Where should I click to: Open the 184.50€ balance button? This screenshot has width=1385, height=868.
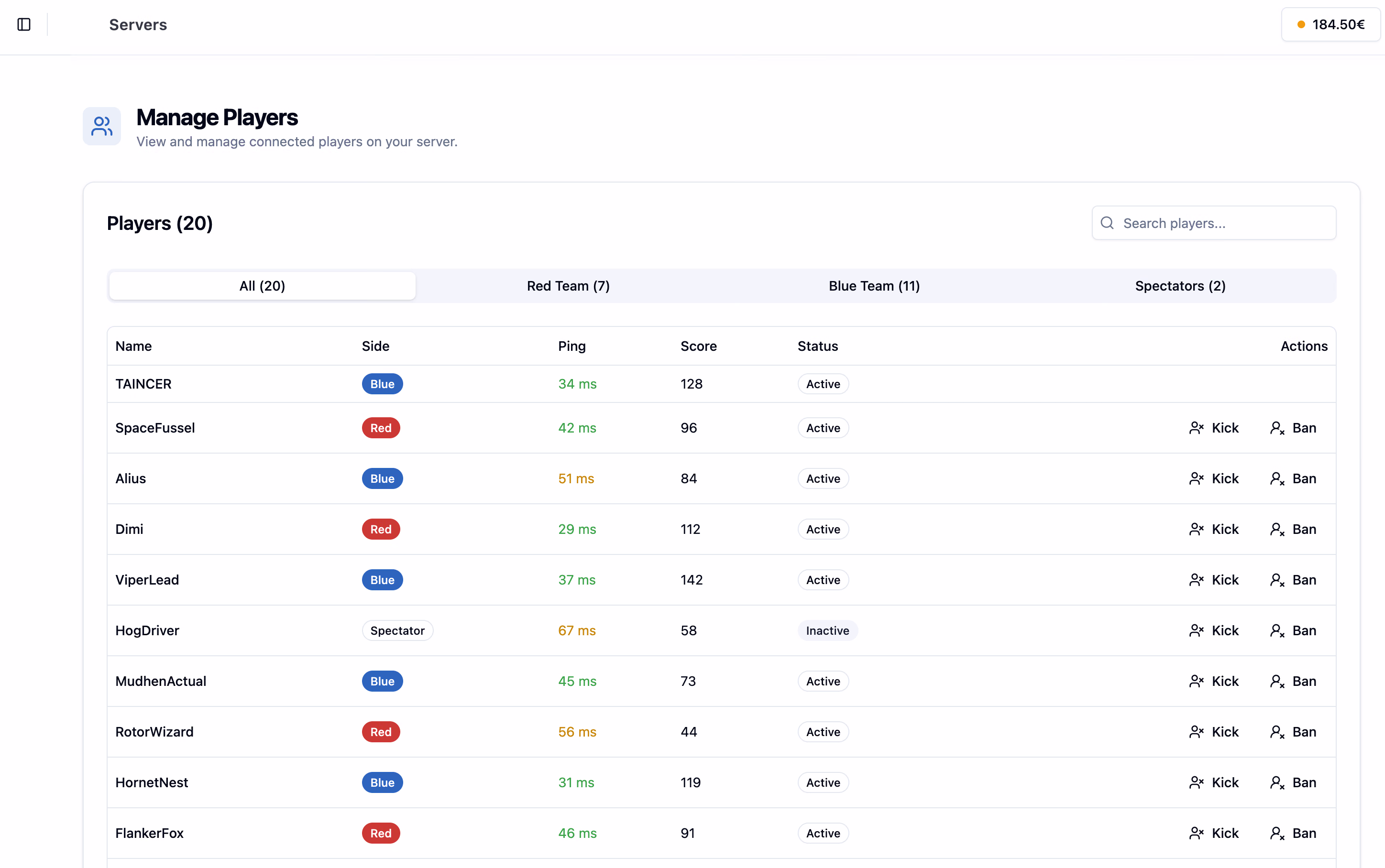(1330, 25)
